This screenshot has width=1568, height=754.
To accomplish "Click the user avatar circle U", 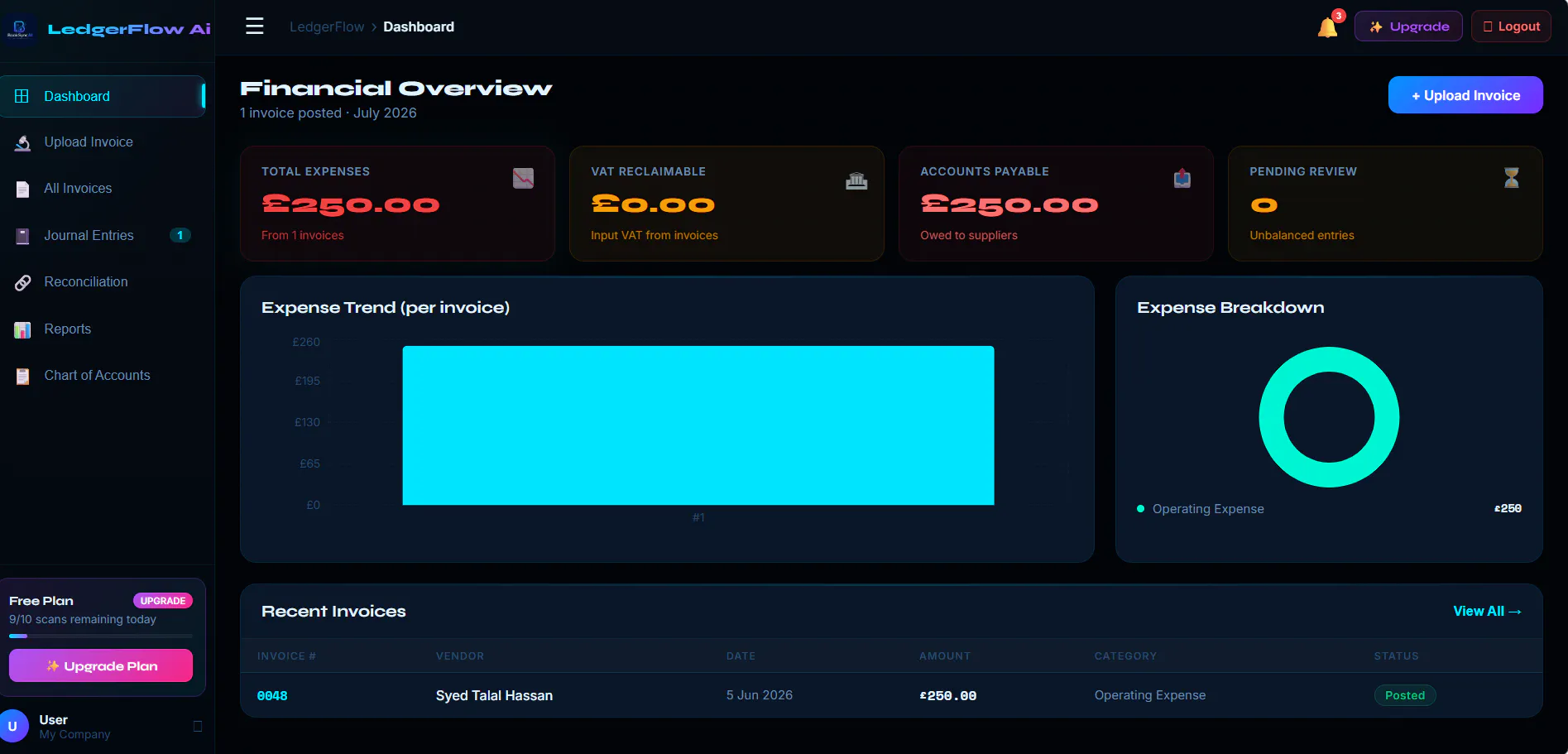I will point(12,726).
